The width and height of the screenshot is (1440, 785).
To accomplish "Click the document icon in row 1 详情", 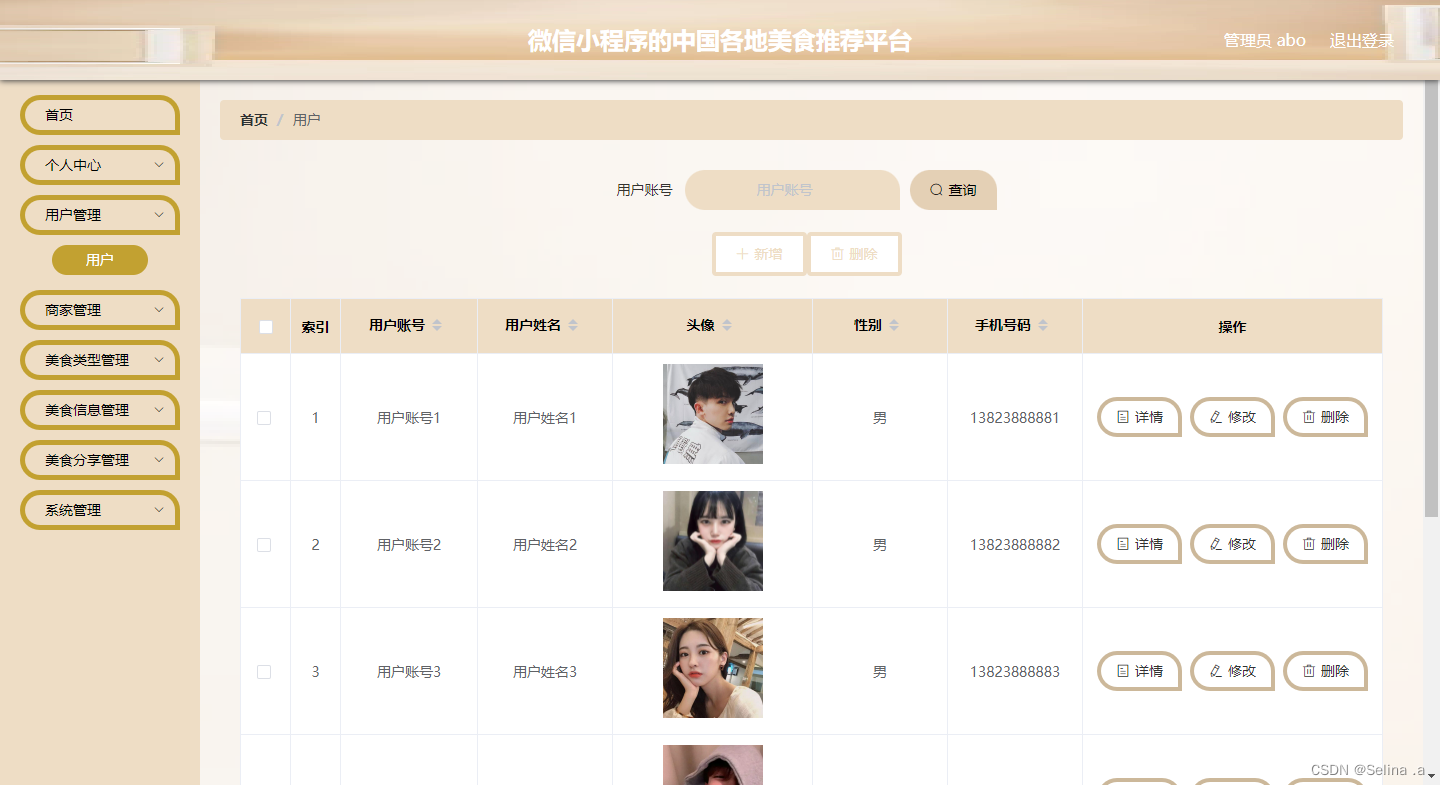I will [x=1123, y=417].
